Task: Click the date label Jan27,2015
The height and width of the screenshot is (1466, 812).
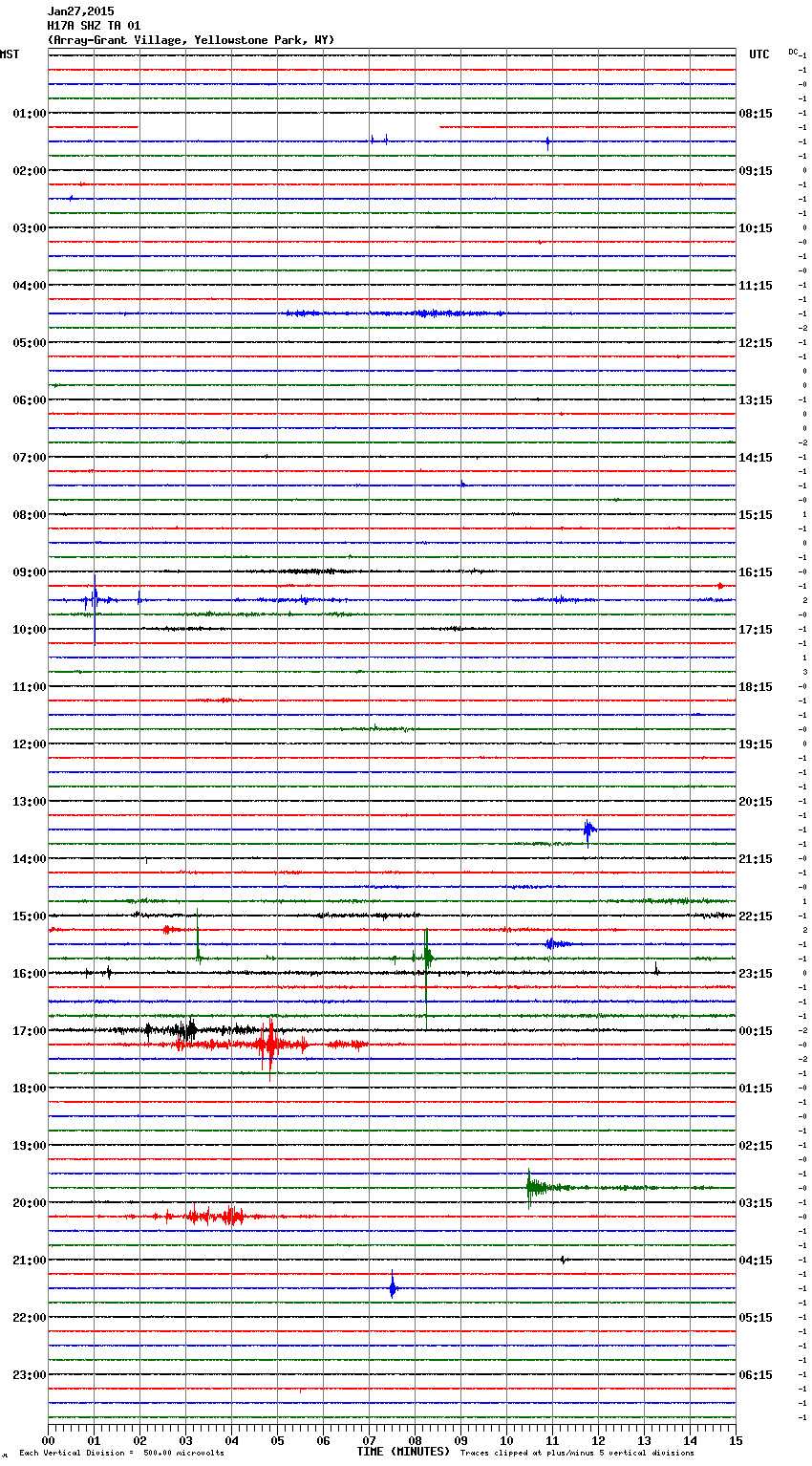Action: 80,11
